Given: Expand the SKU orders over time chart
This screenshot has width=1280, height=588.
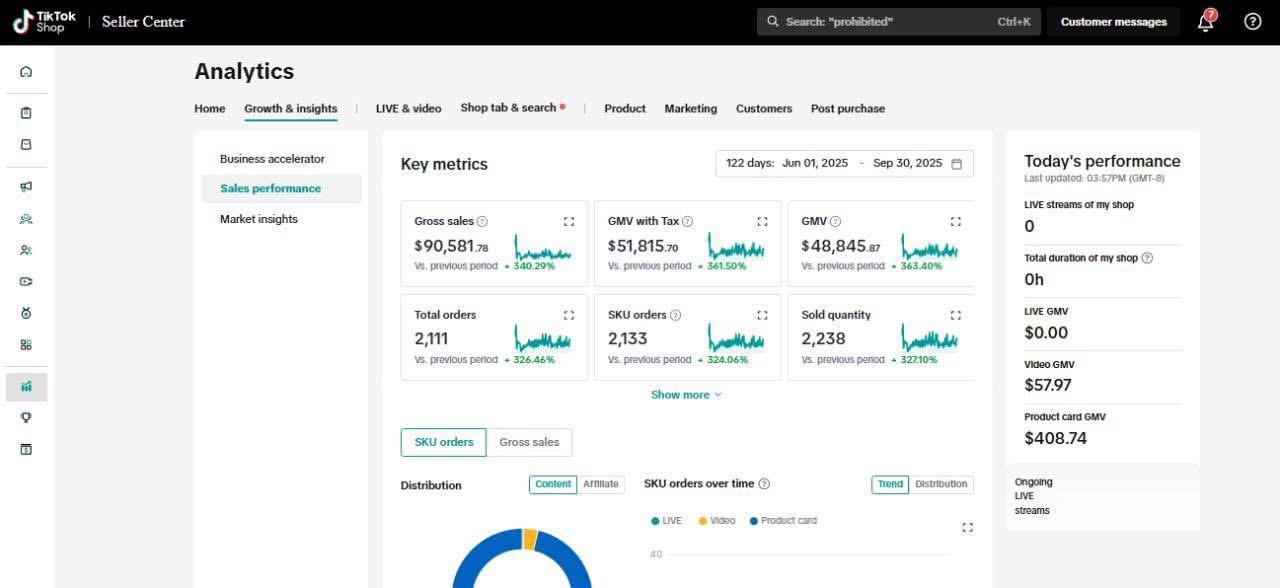Looking at the screenshot, I should coord(967,528).
